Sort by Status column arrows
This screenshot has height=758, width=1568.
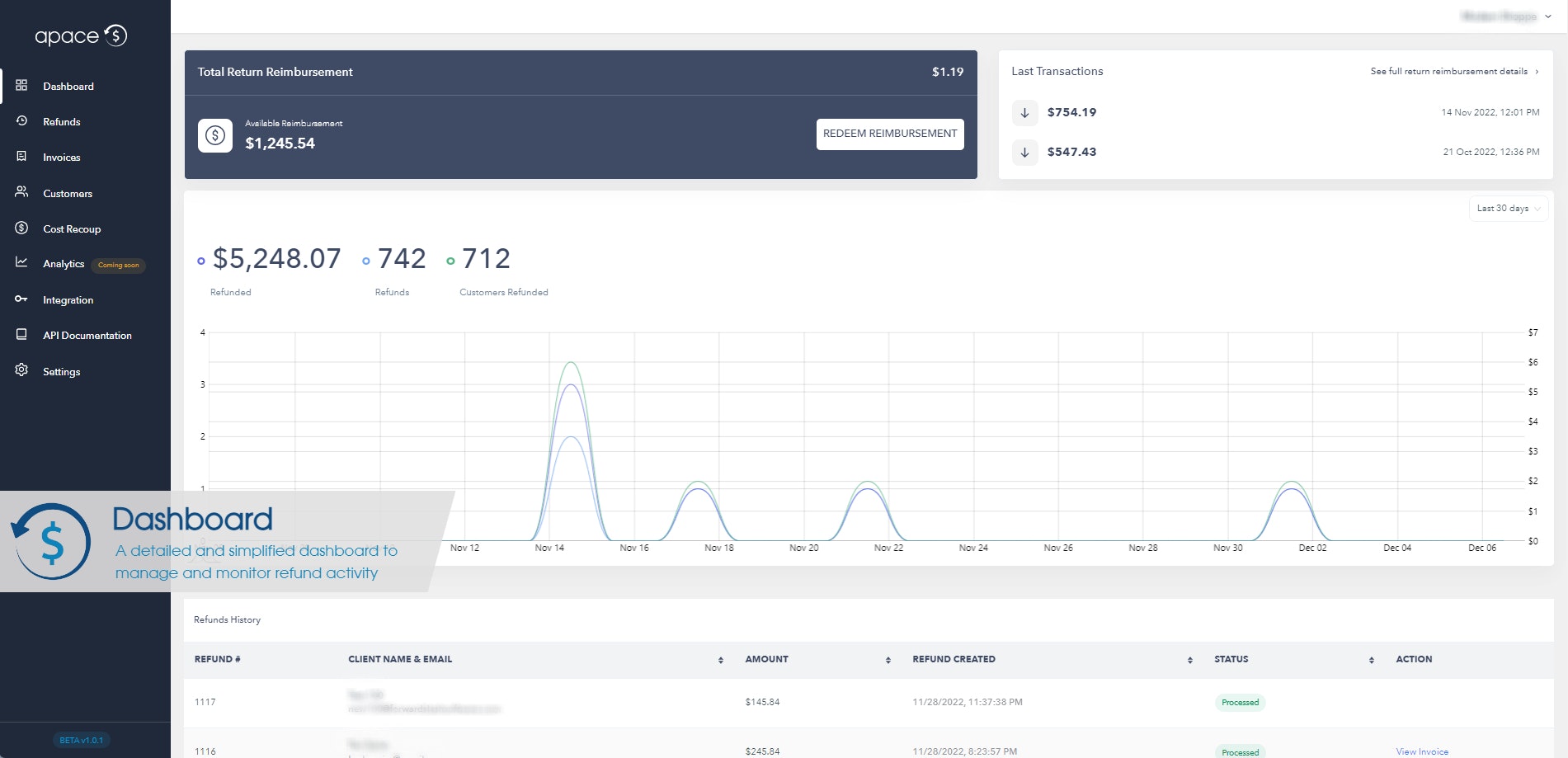[1372, 660]
